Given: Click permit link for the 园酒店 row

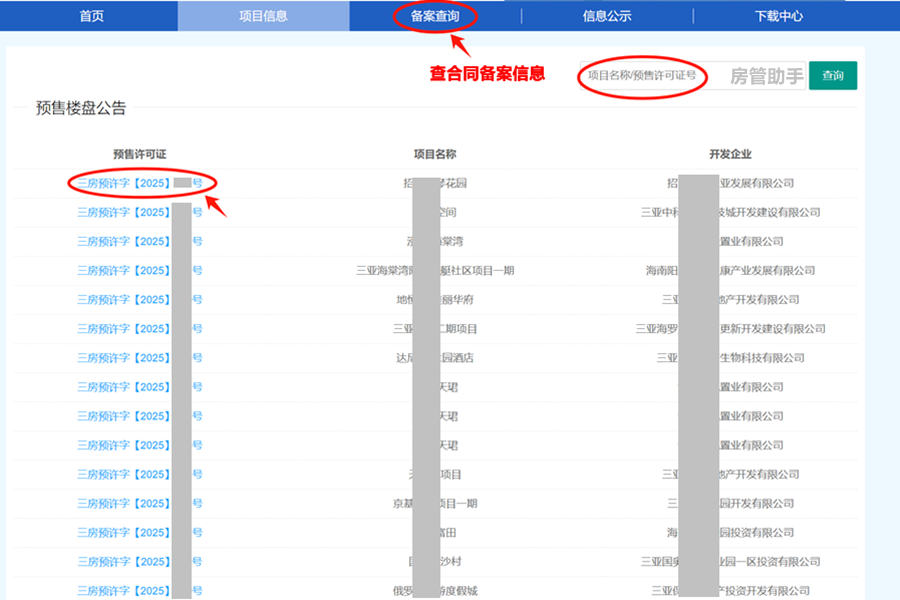Looking at the screenshot, I should 124,358.
